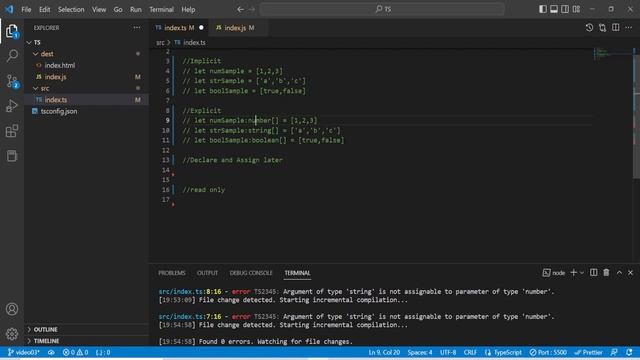Place cursor on the //read only comment
640x360 pixels.
tap(203, 190)
